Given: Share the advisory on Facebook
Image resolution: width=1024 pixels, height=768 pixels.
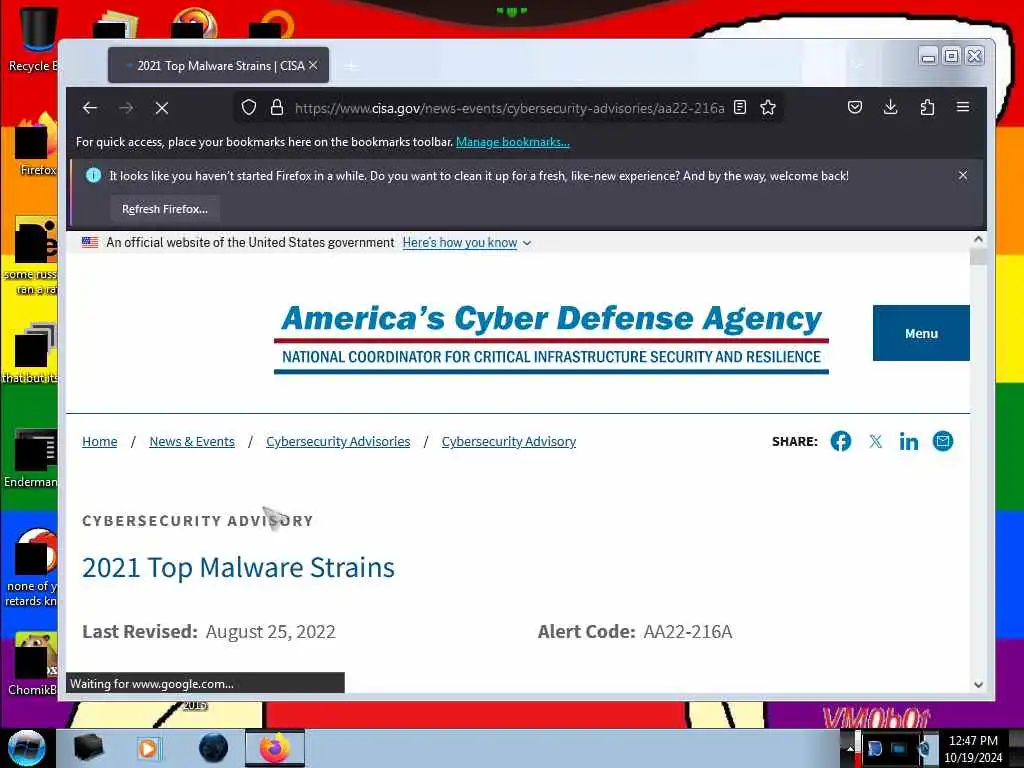Looking at the screenshot, I should pyautogui.click(x=840, y=441).
